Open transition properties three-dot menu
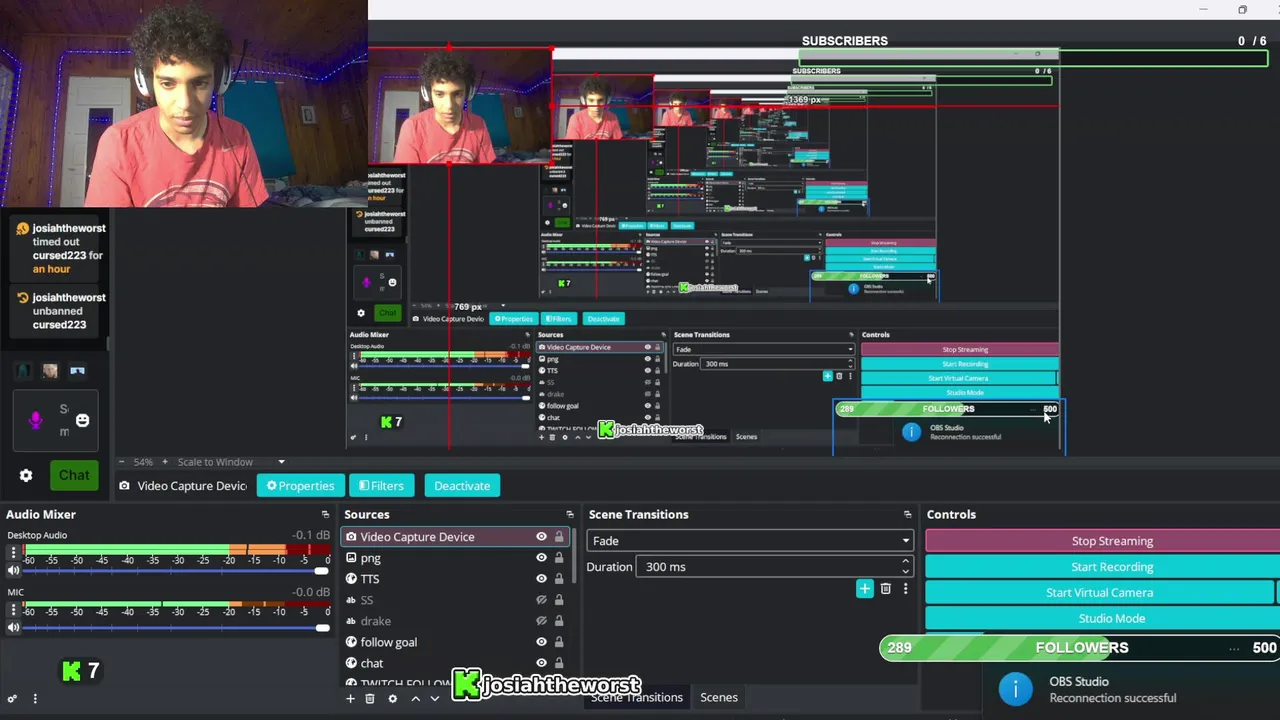 tap(906, 589)
